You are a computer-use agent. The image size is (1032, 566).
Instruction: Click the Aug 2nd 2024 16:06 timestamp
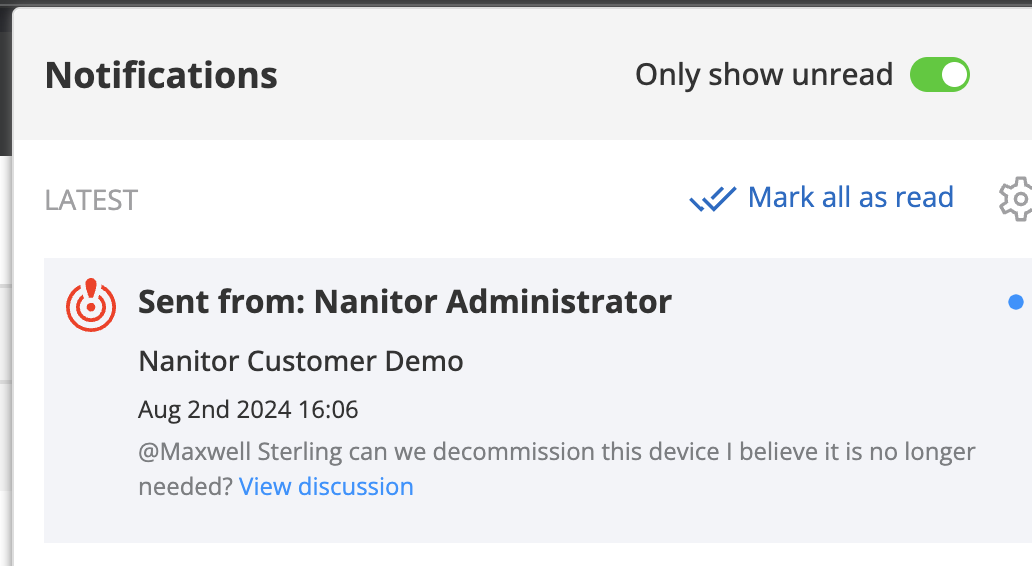(x=248, y=409)
